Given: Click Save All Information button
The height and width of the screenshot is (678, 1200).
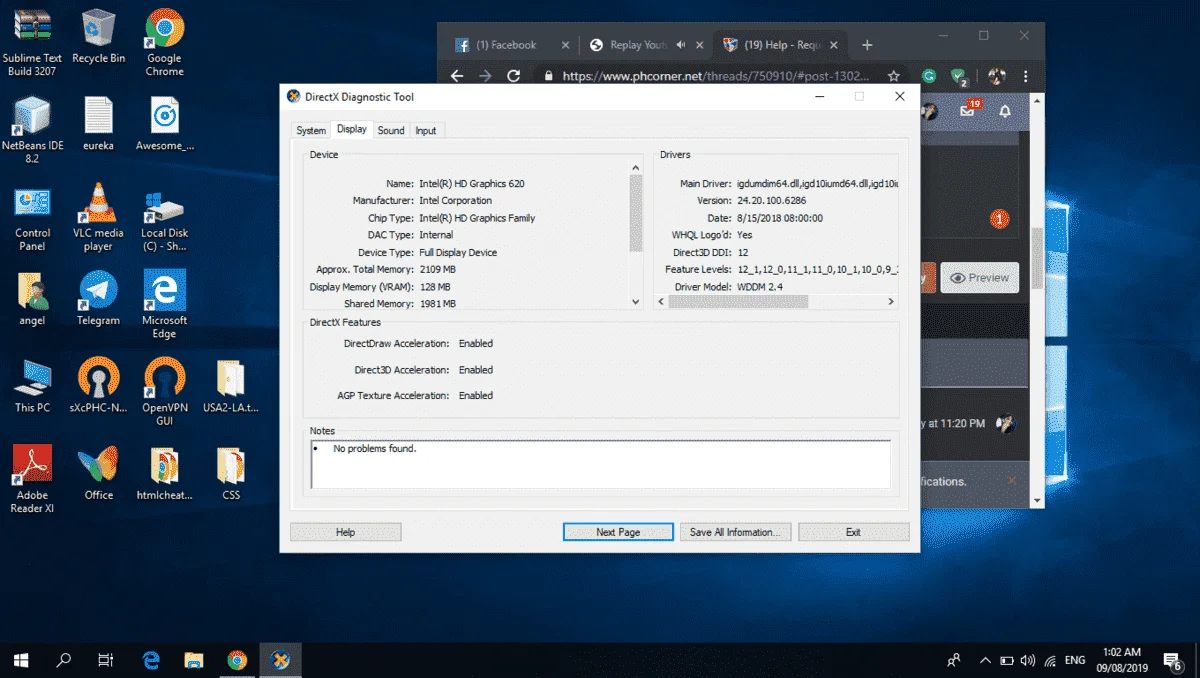Looking at the screenshot, I should [x=736, y=532].
